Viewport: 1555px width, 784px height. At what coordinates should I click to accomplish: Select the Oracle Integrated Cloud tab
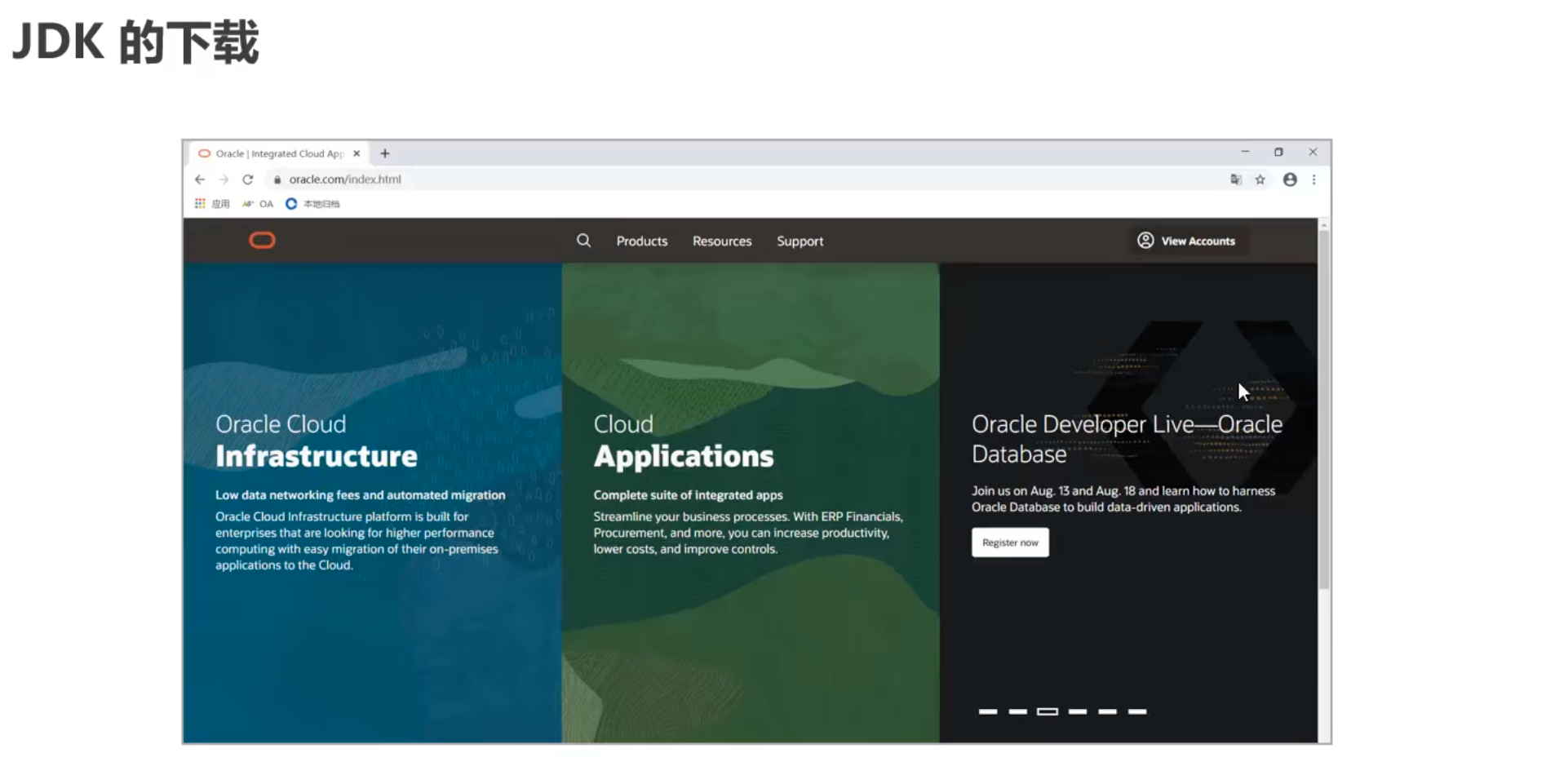[x=279, y=153]
